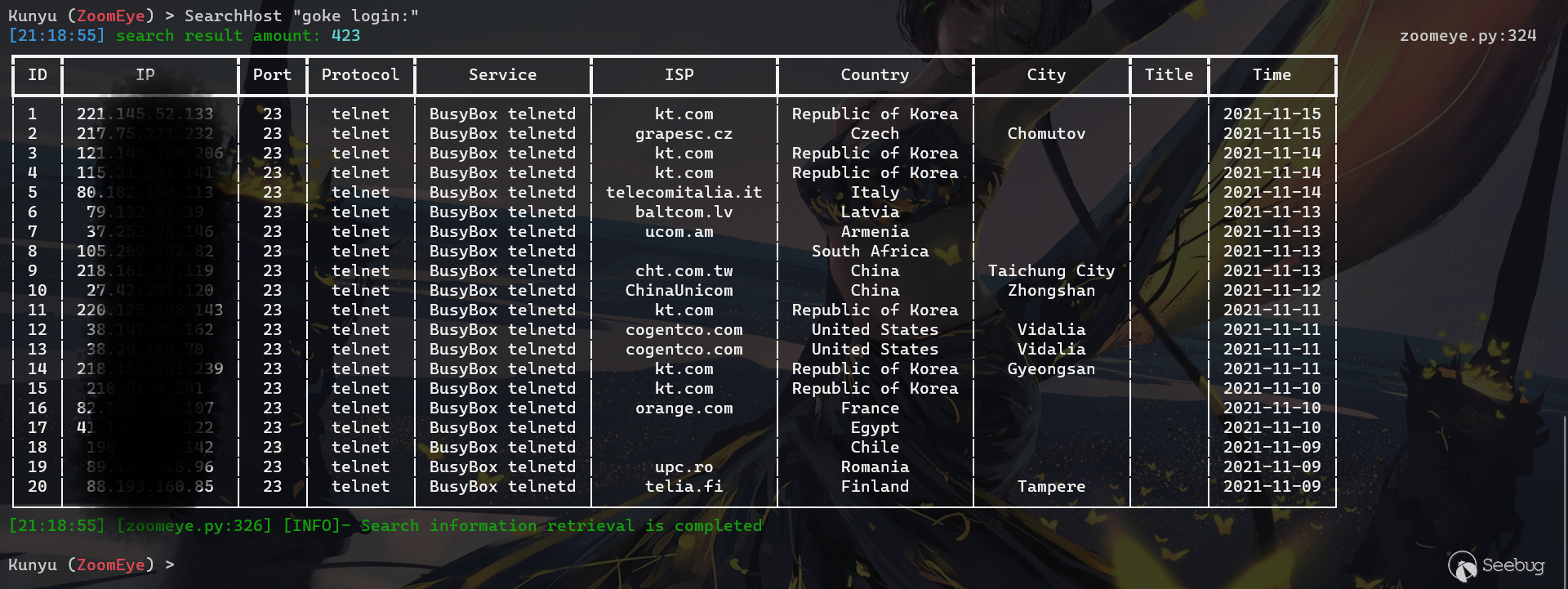Click the Protocol column header
The height and width of the screenshot is (589, 1568).
[x=360, y=75]
